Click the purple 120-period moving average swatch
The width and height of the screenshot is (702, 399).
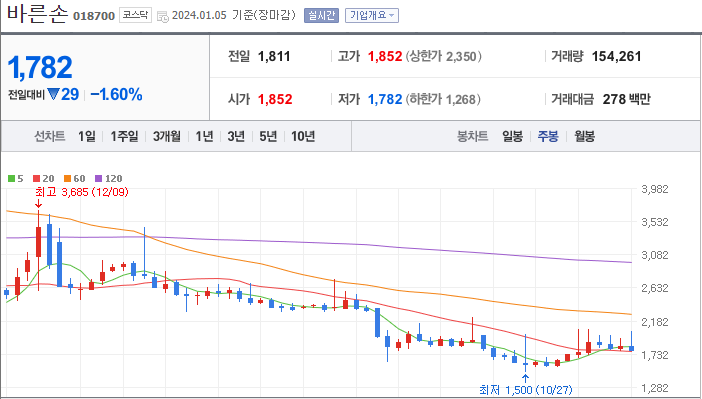click(x=98, y=179)
